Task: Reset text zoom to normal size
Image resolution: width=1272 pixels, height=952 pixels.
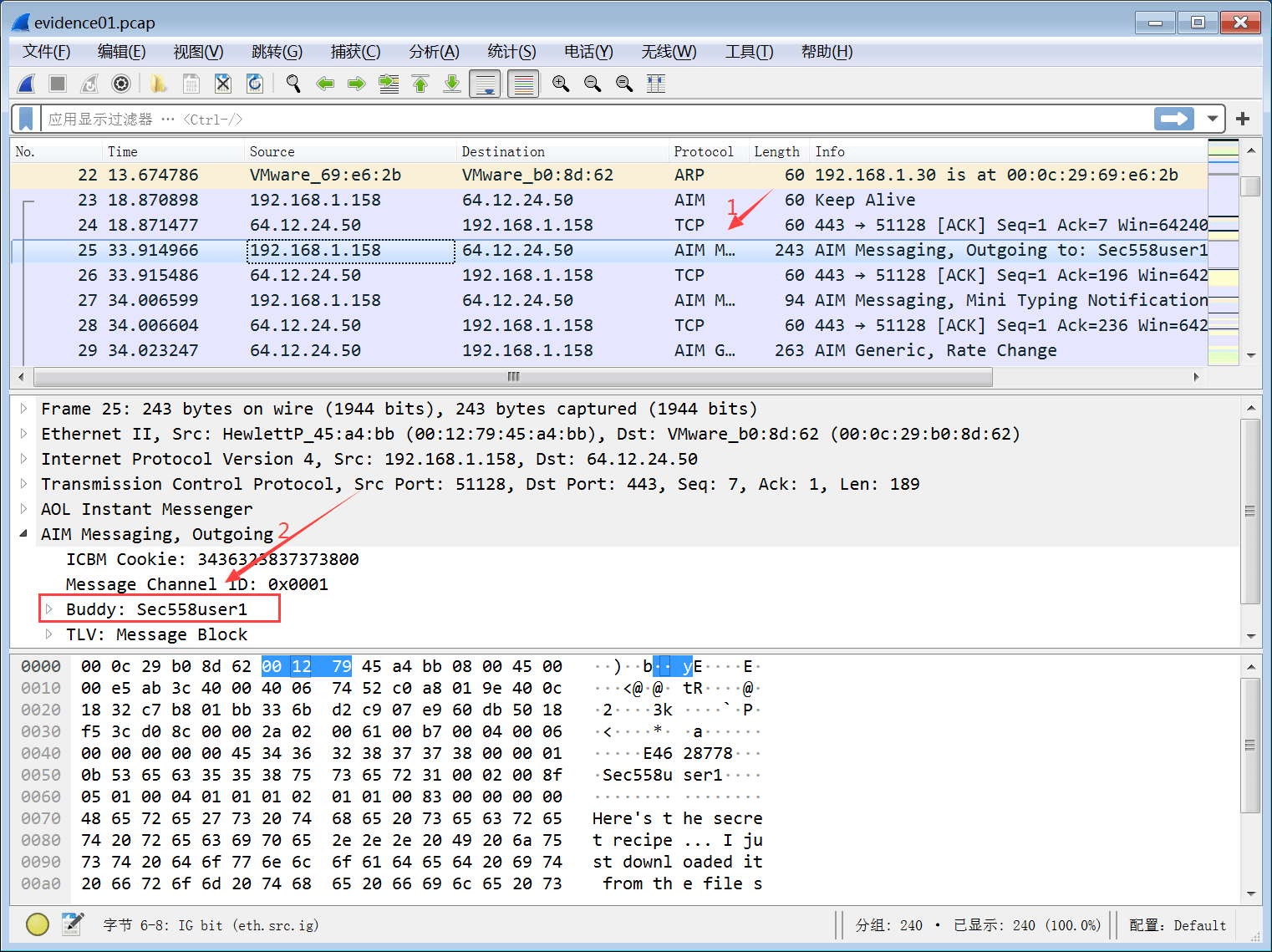Action: click(624, 84)
